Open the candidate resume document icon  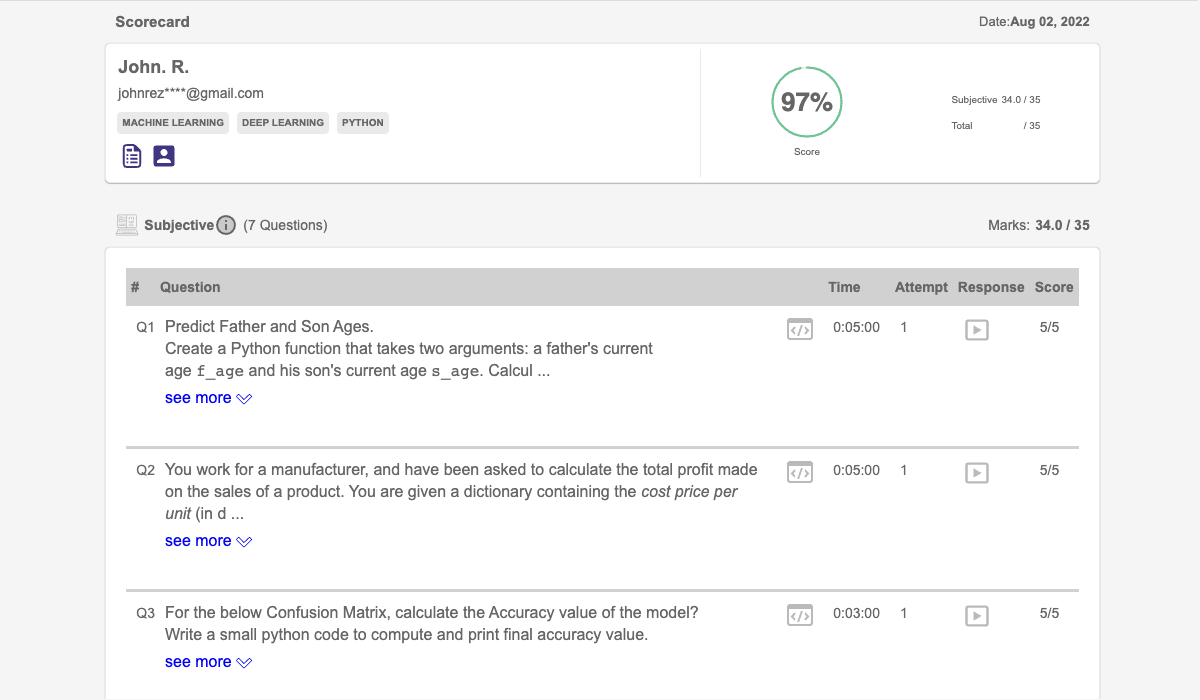pos(132,156)
